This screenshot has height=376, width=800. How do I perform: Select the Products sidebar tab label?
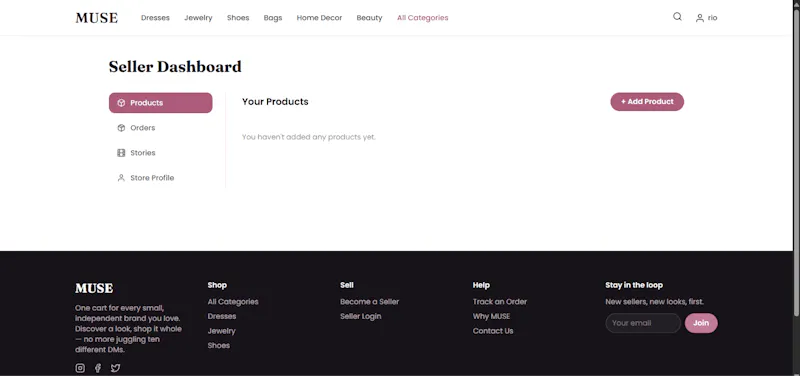[x=146, y=103]
